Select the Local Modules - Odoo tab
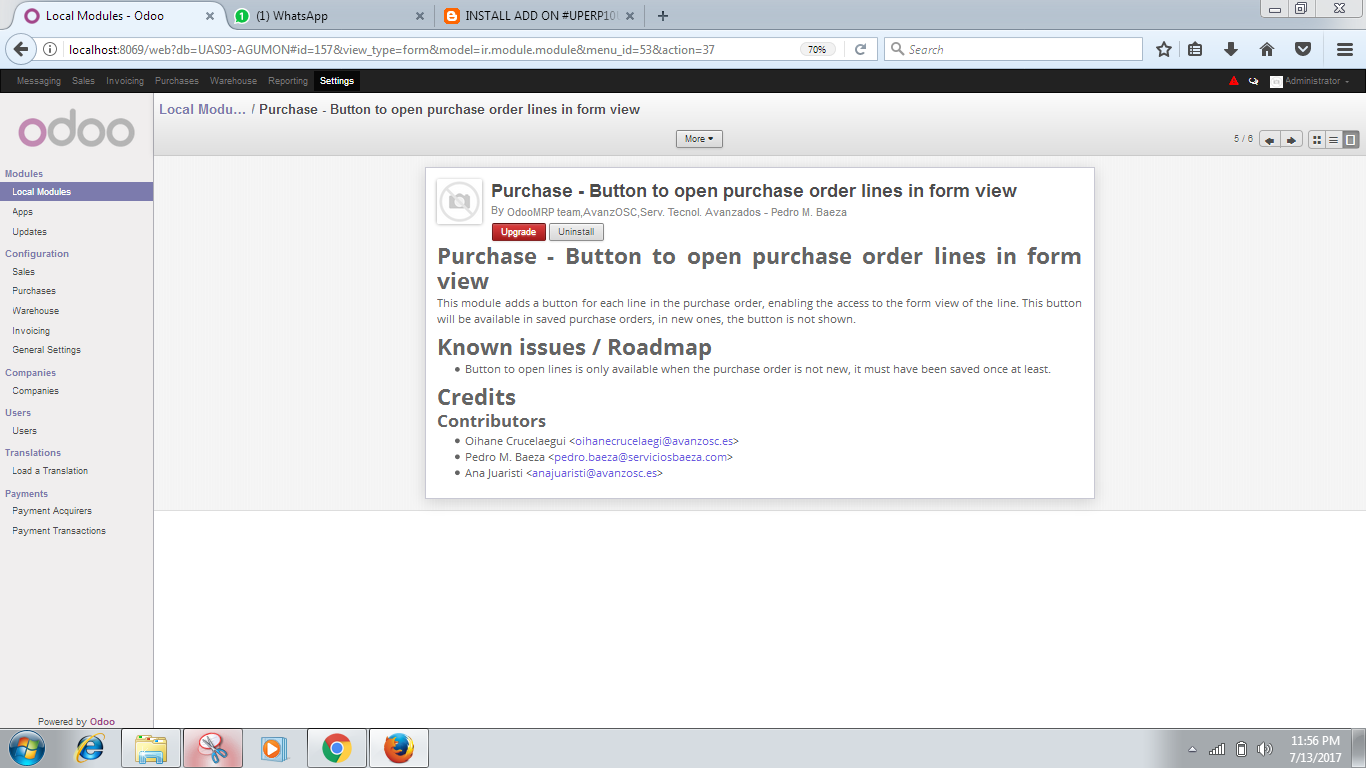 point(118,15)
